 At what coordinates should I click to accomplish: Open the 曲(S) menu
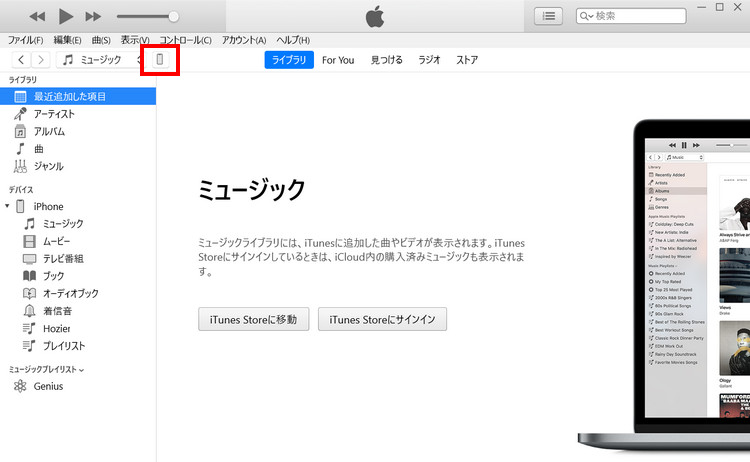pos(101,40)
